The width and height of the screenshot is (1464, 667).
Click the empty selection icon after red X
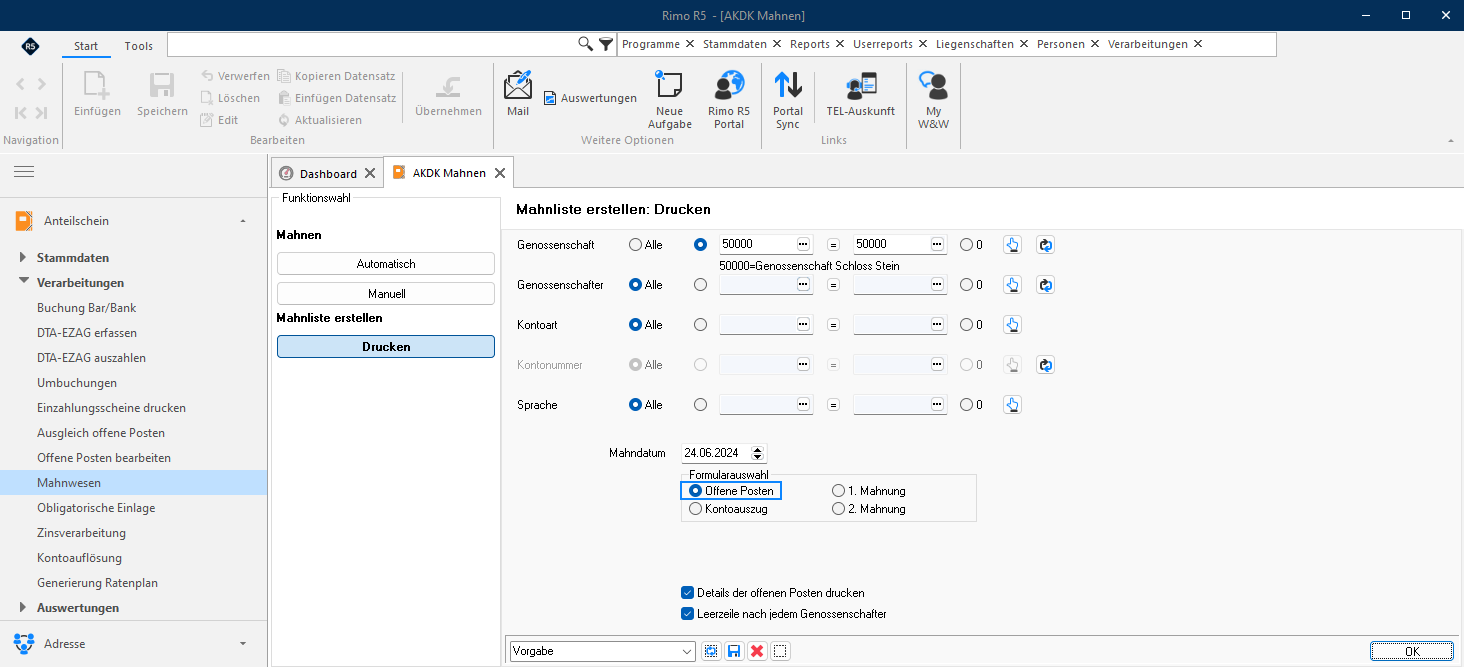[x=781, y=651]
